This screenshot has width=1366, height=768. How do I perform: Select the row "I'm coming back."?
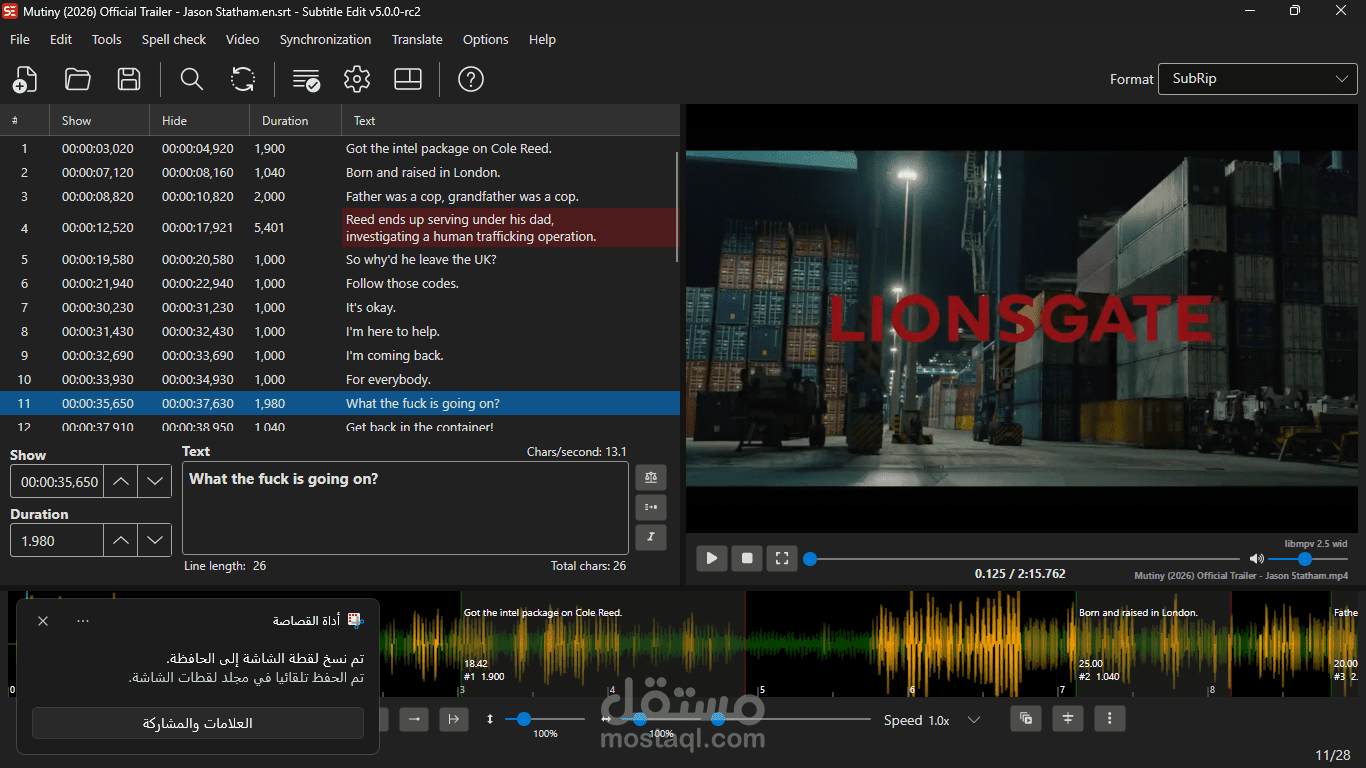(339, 356)
